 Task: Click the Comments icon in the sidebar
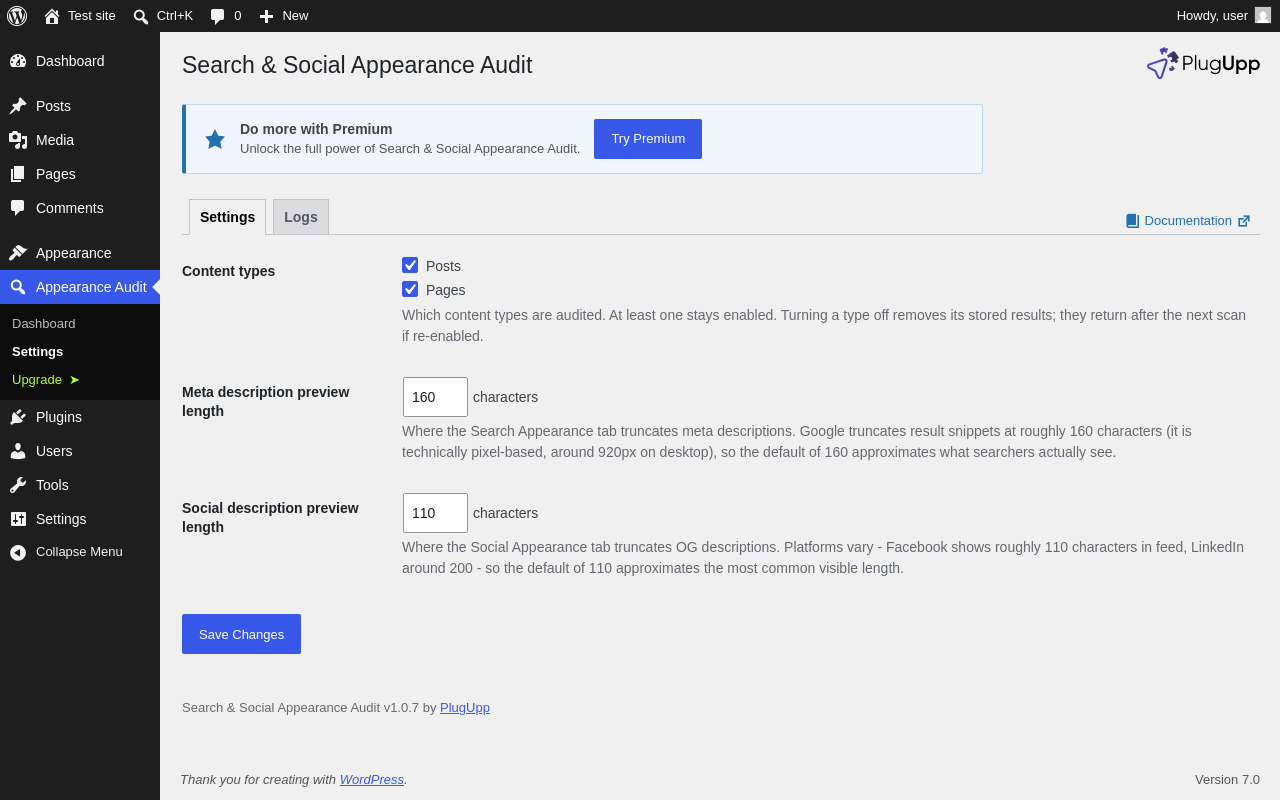click(18, 208)
